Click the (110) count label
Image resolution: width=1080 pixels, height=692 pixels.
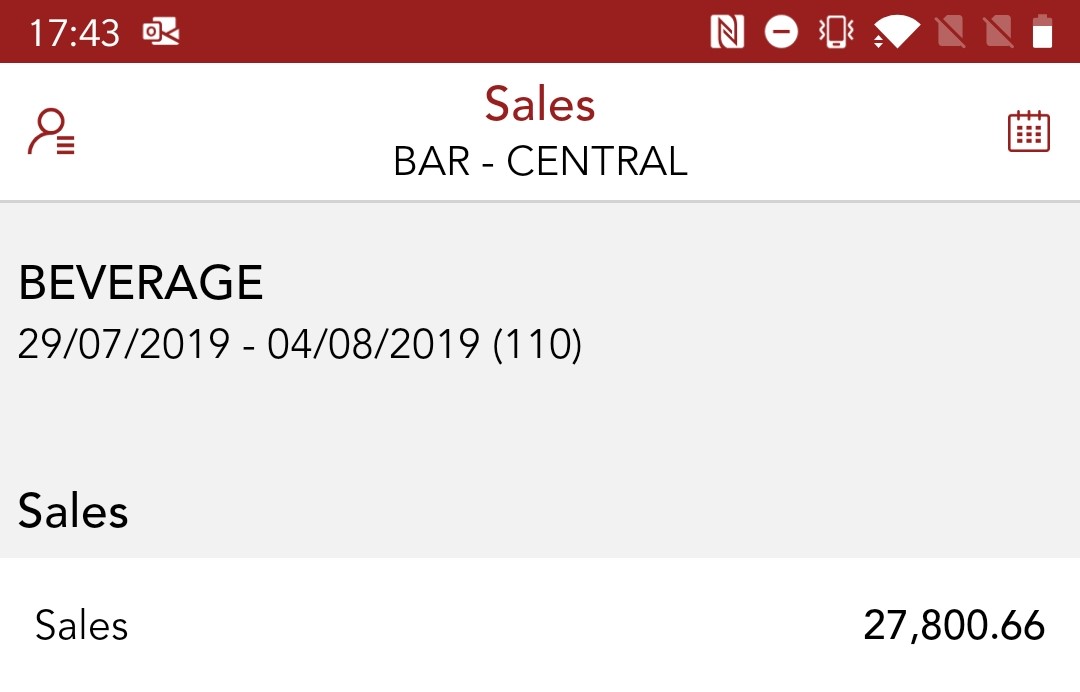tap(538, 345)
